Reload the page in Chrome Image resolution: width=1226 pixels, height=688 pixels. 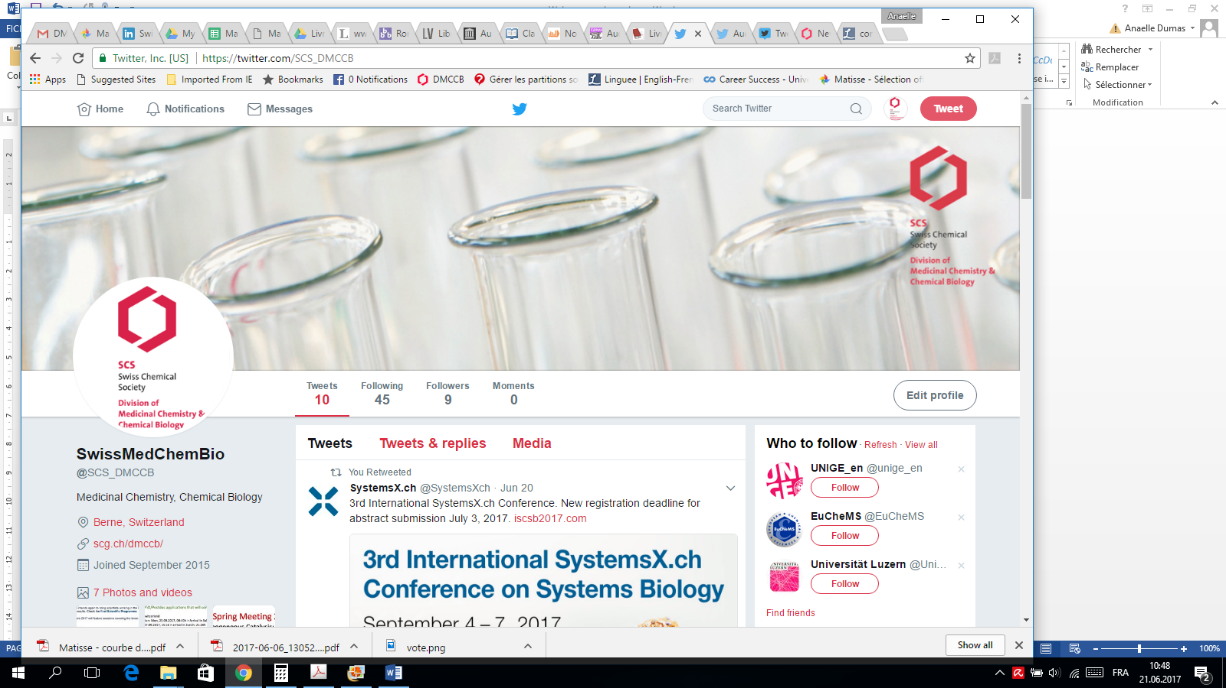pyautogui.click(x=78, y=58)
